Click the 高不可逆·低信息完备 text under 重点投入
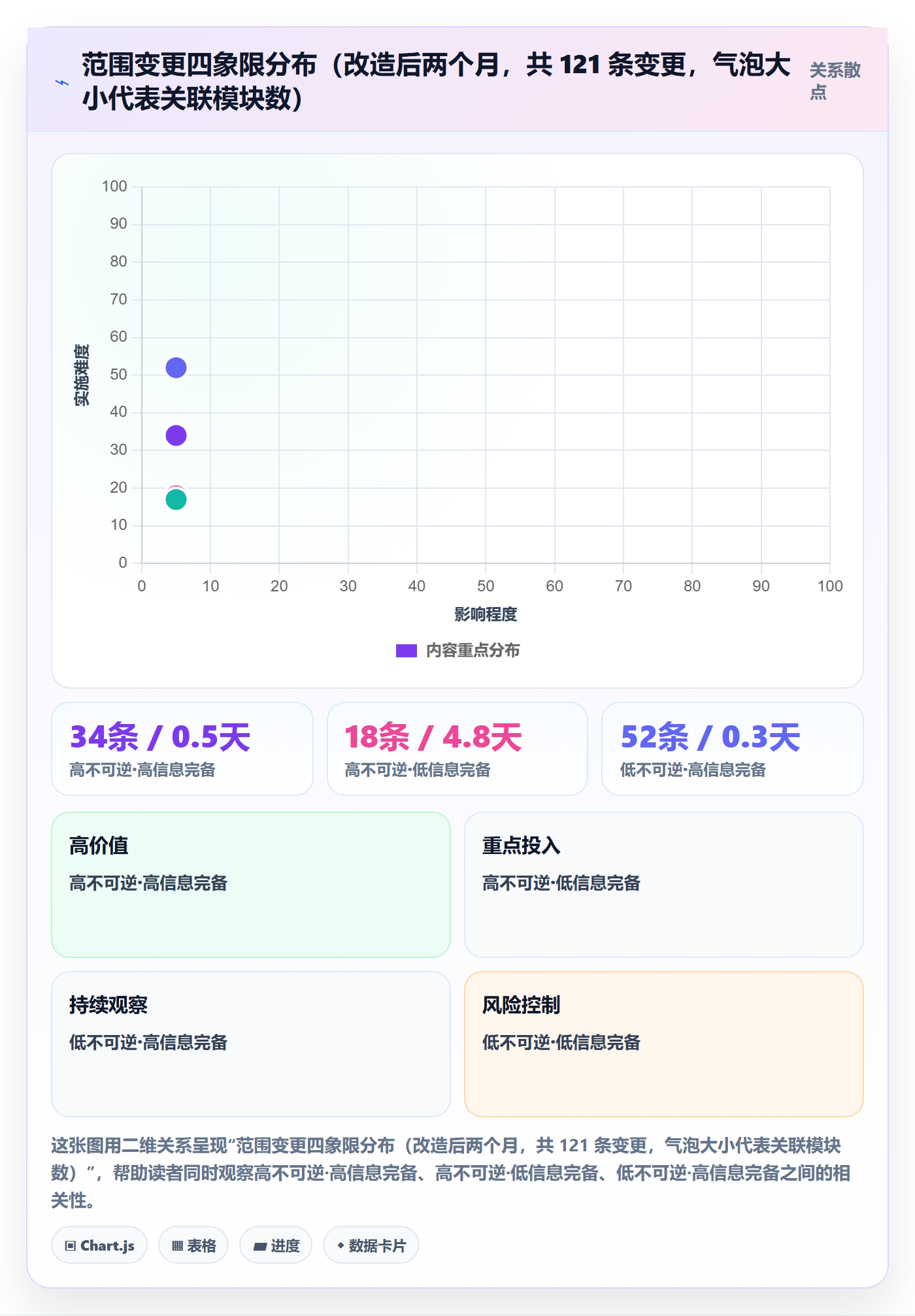The image size is (915, 1316). (x=561, y=883)
